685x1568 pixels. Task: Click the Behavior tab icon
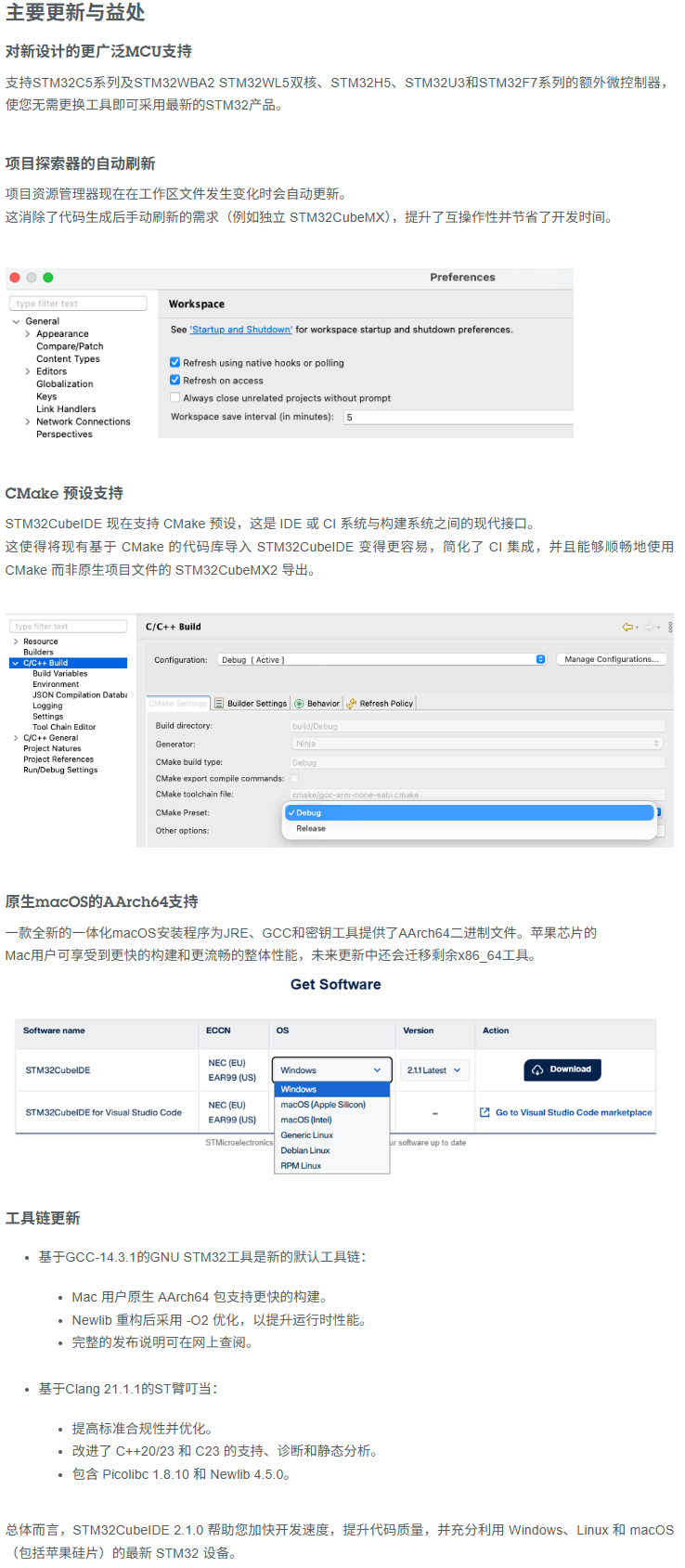click(x=299, y=704)
